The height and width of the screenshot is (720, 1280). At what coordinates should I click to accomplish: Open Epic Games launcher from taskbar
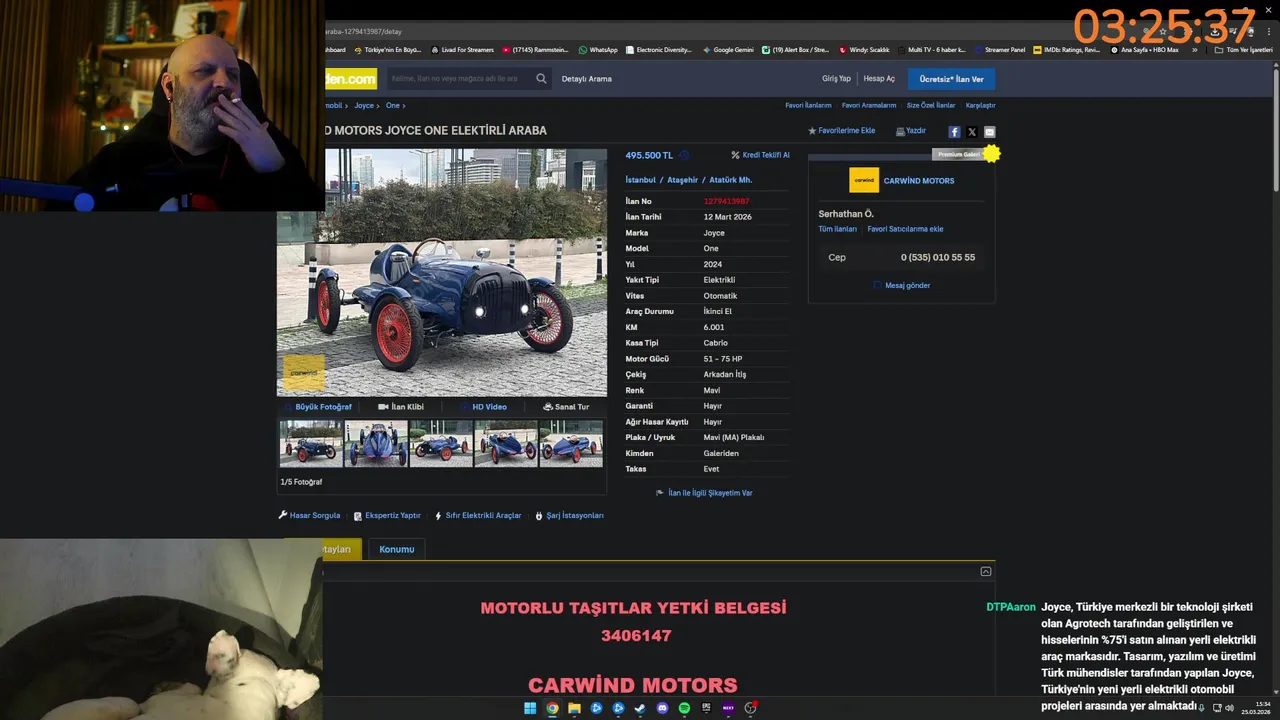click(706, 708)
